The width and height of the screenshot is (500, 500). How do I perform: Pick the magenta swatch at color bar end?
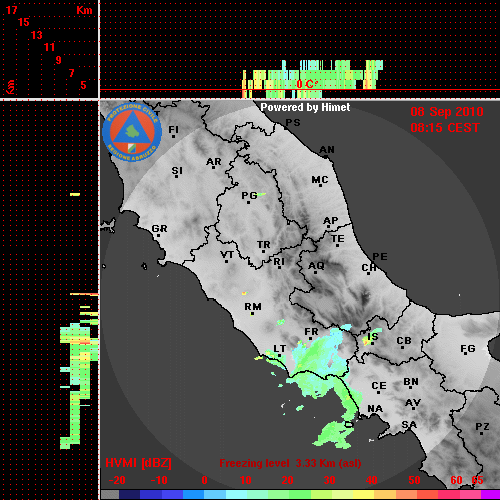click(490, 495)
